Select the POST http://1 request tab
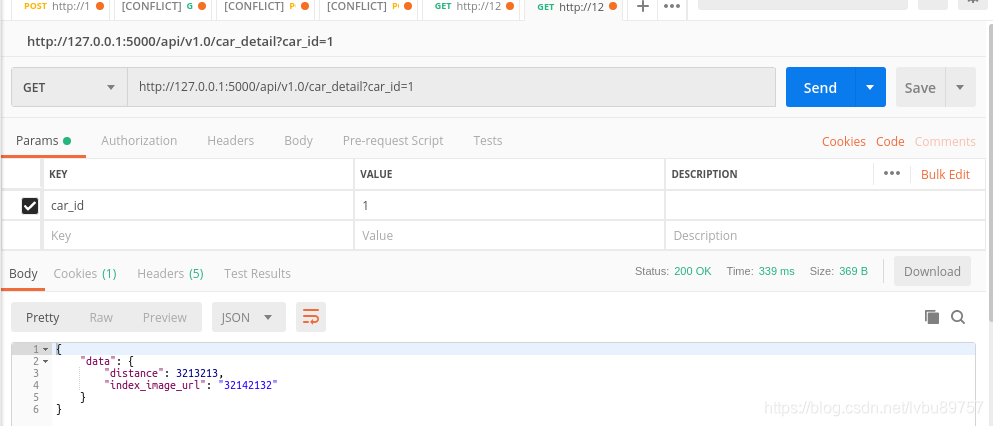Screen dimensions: 993x426 pyautogui.click(x=63, y=7)
